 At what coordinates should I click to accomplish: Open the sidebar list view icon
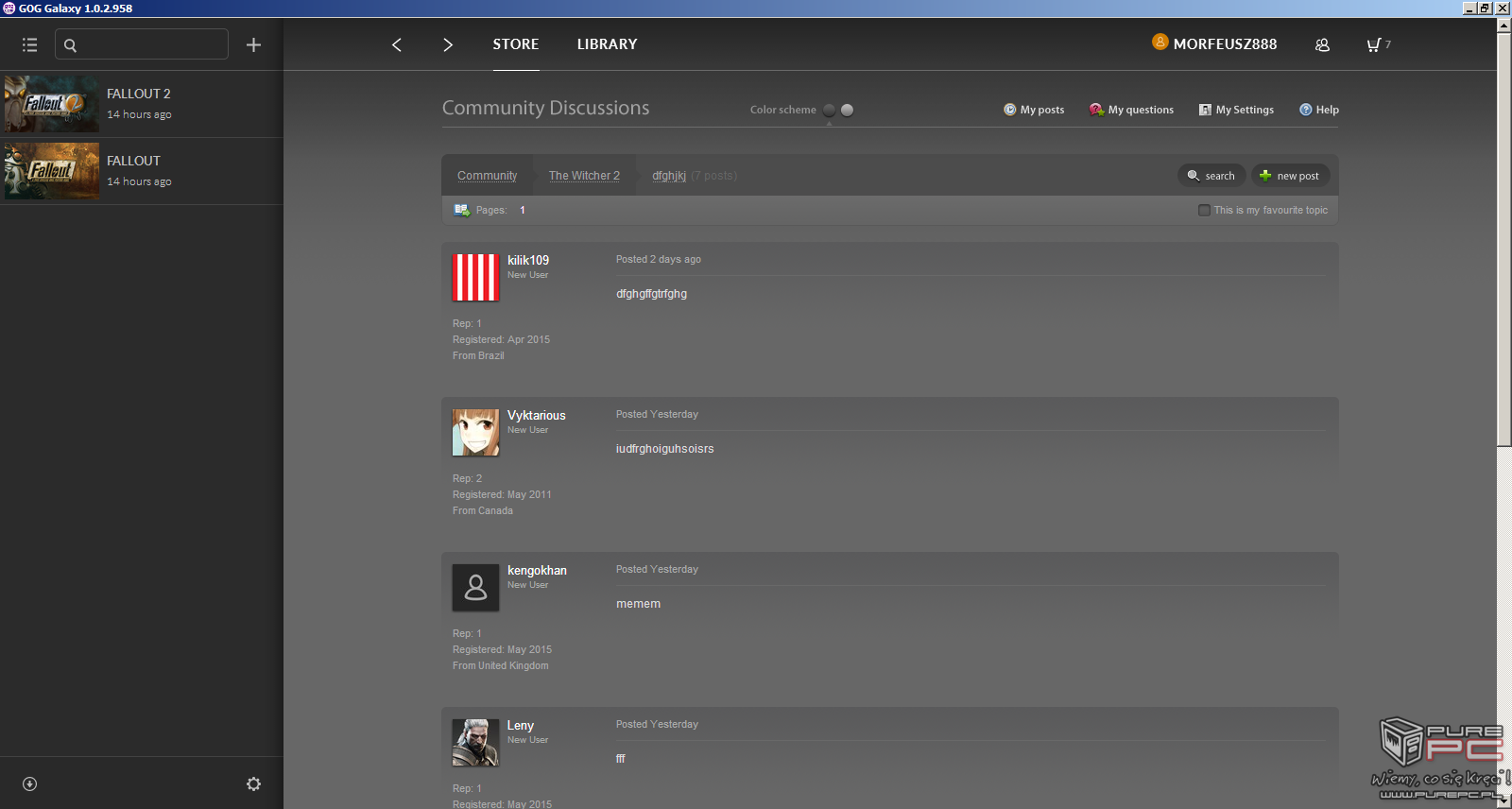coord(29,44)
